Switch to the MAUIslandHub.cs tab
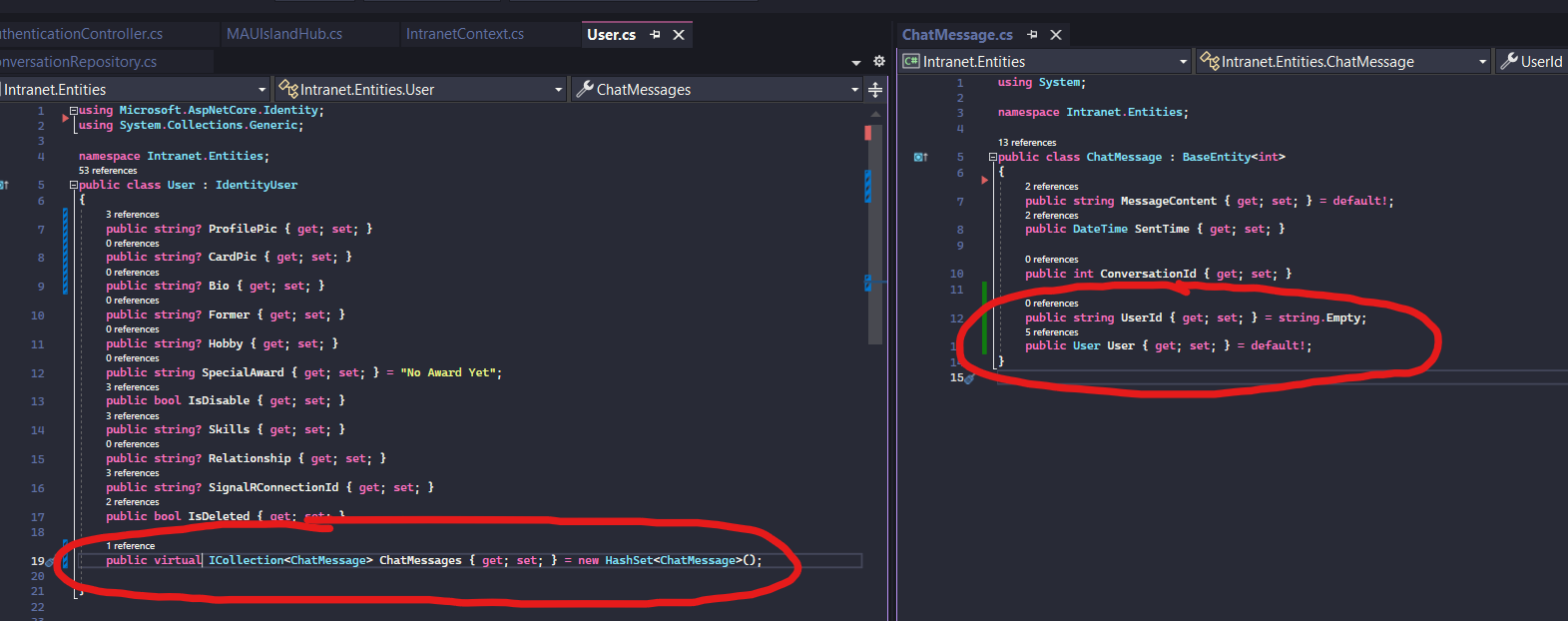The height and width of the screenshot is (621, 1568). click(284, 34)
